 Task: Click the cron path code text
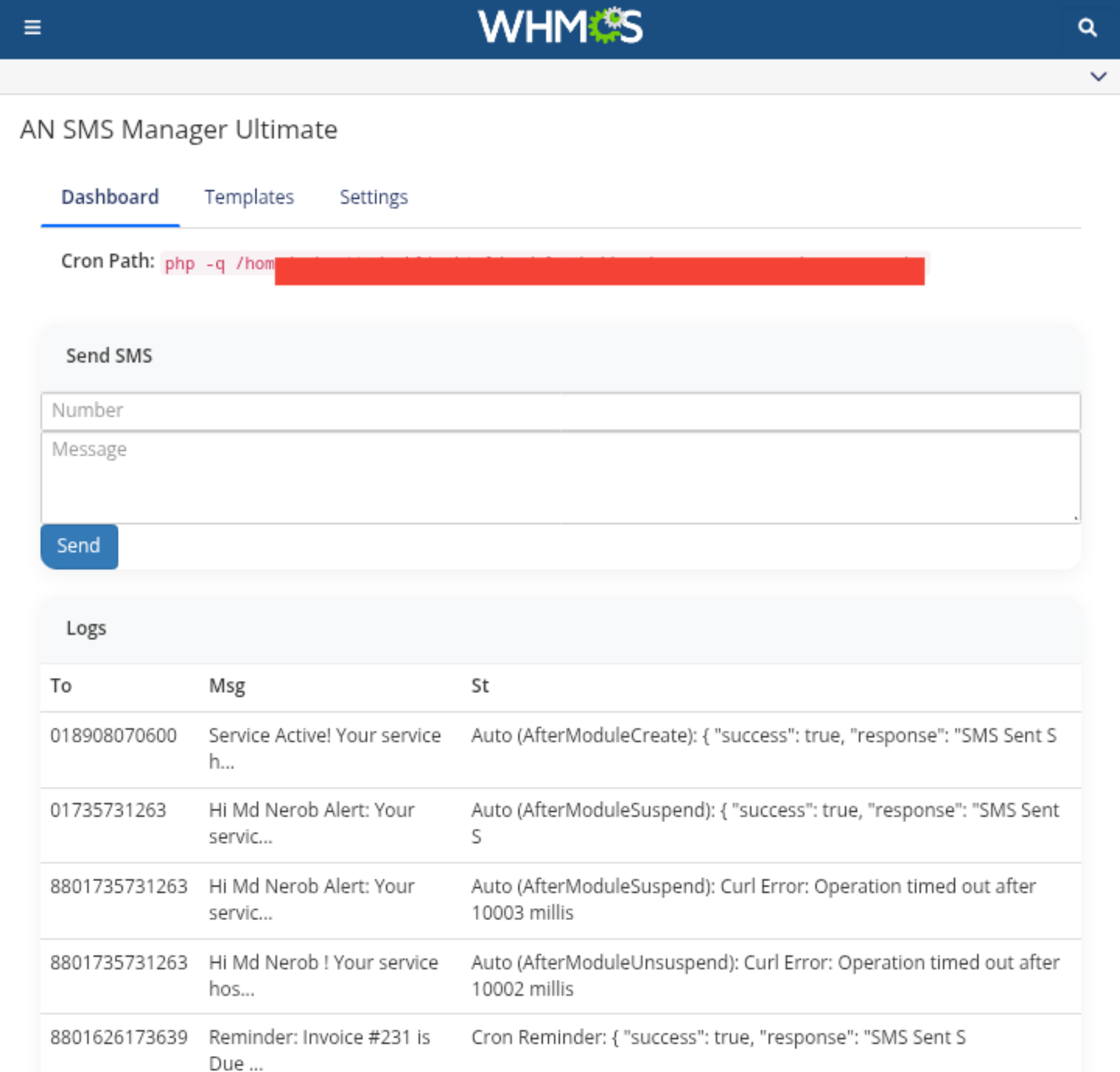tap(219, 264)
